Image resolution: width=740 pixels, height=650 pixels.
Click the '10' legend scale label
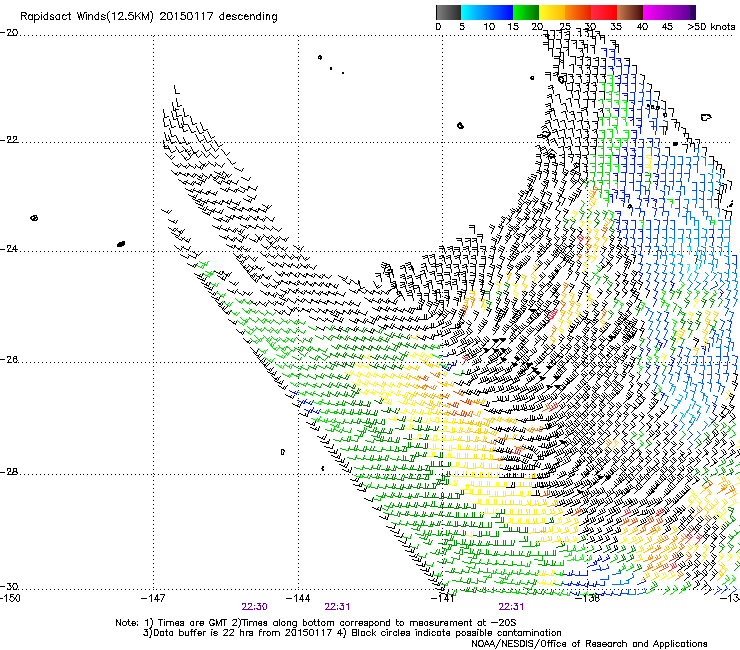489,26
